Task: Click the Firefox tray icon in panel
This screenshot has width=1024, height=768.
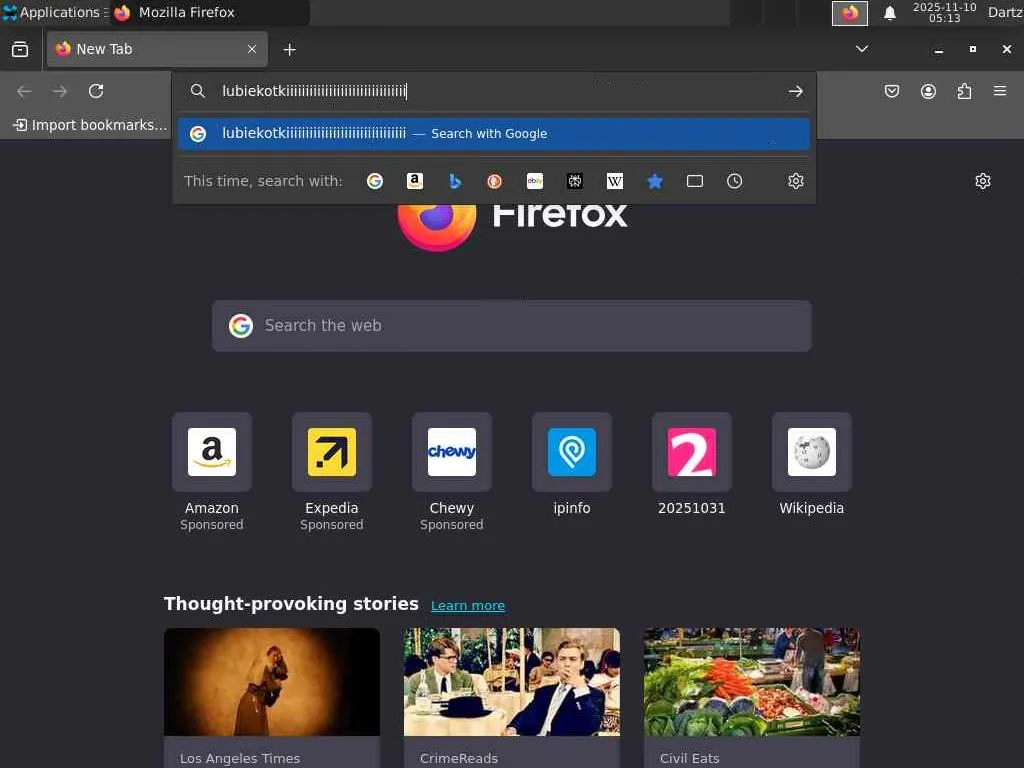Action: pyautogui.click(x=850, y=13)
